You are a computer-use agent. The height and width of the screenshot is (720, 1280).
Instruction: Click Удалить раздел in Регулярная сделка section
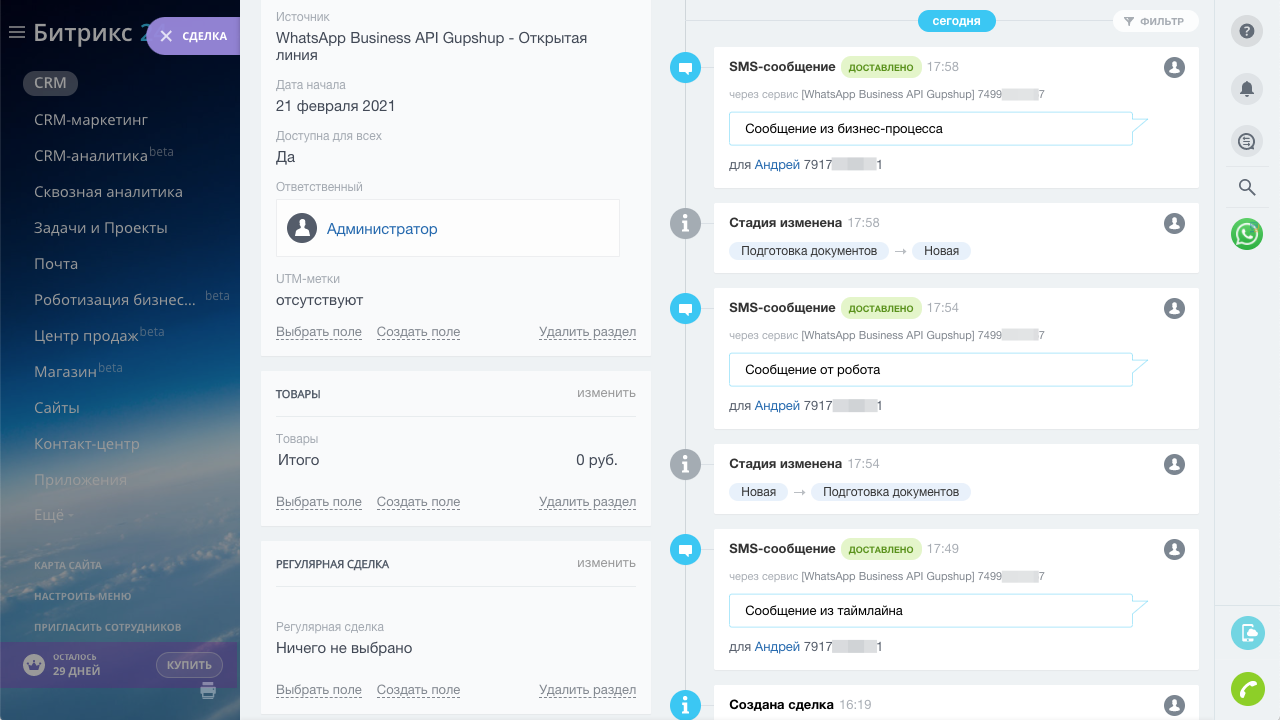587,690
